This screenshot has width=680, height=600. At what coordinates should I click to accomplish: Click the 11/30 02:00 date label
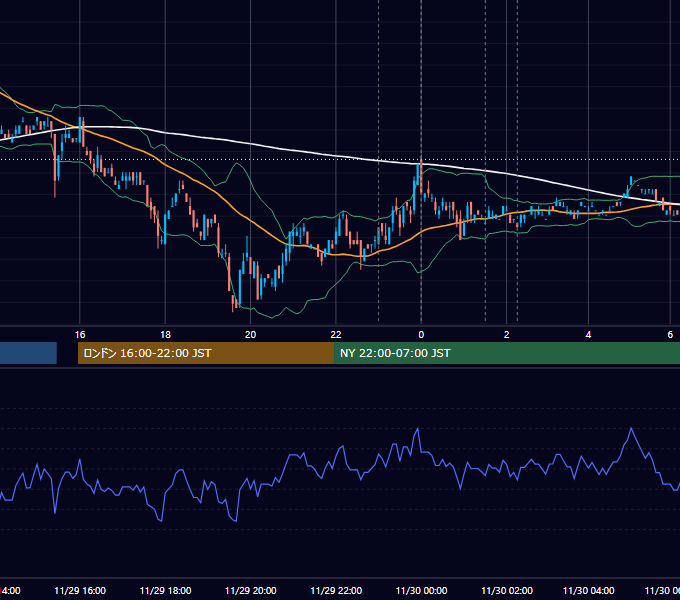point(507,590)
